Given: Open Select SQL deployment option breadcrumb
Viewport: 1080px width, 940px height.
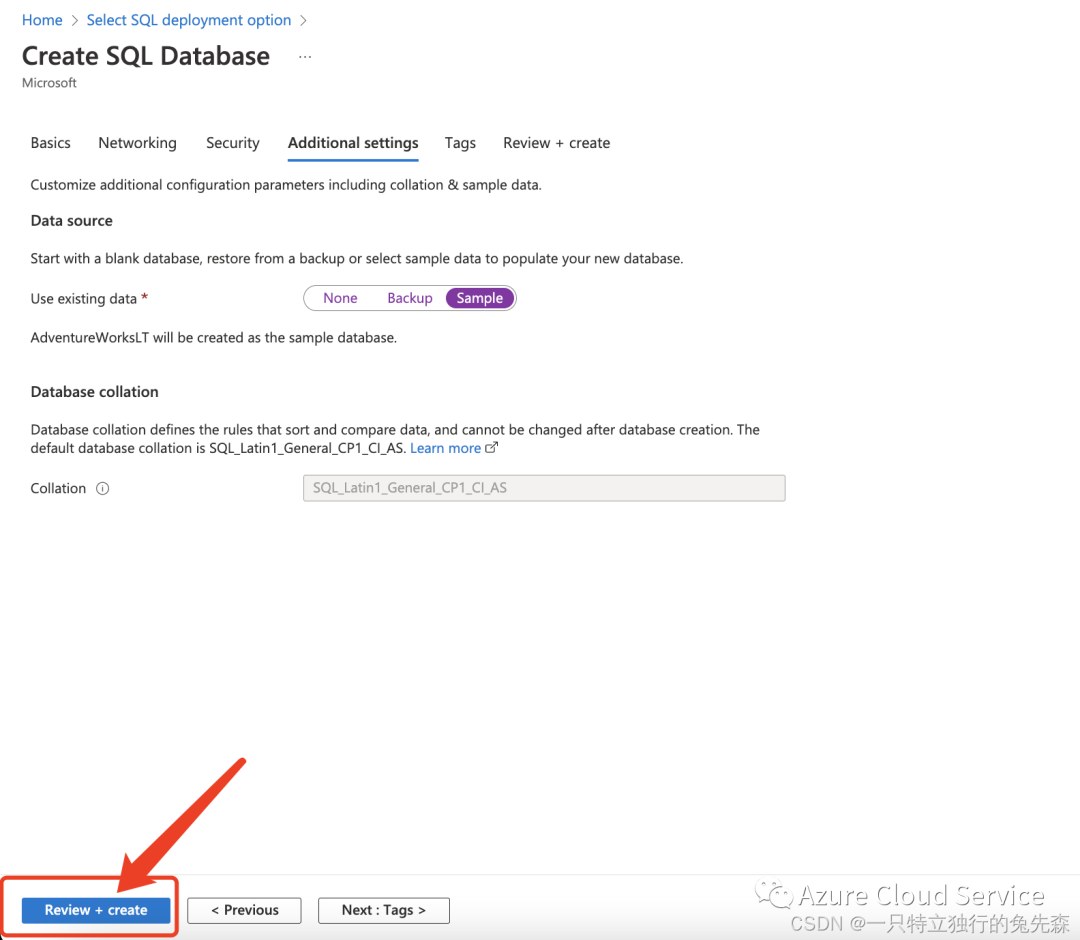Looking at the screenshot, I should click(x=189, y=20).
